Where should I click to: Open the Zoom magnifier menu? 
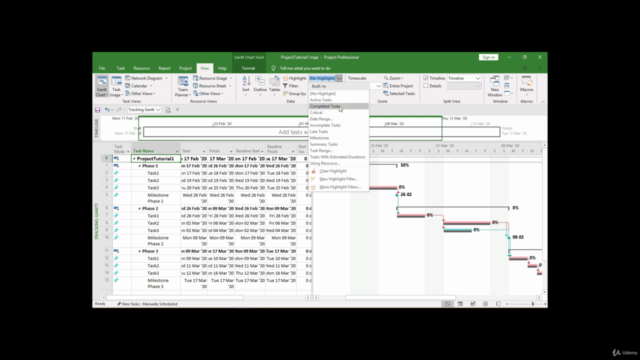393,78
